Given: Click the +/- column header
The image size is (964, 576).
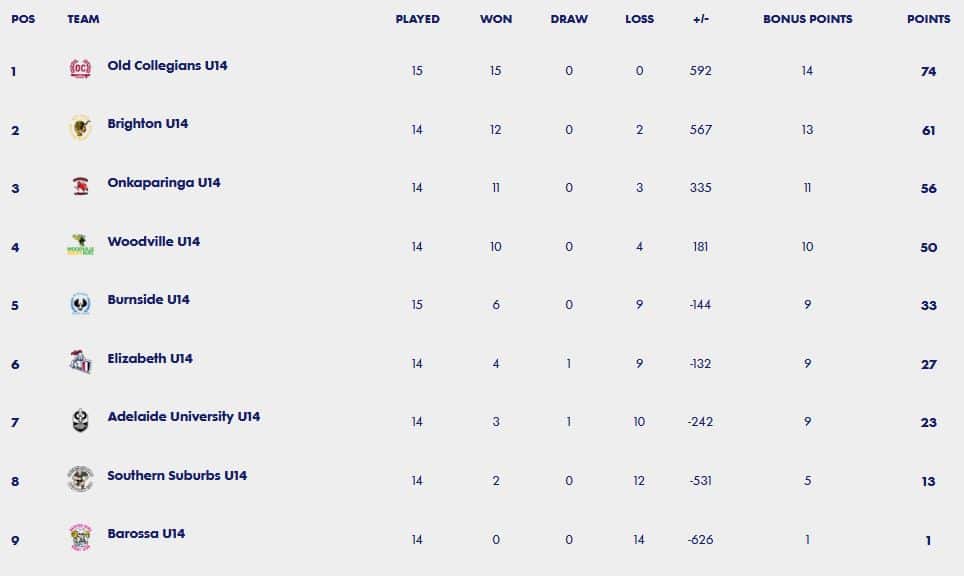Looking at the screenshot, I should click(x=700, y=19).
